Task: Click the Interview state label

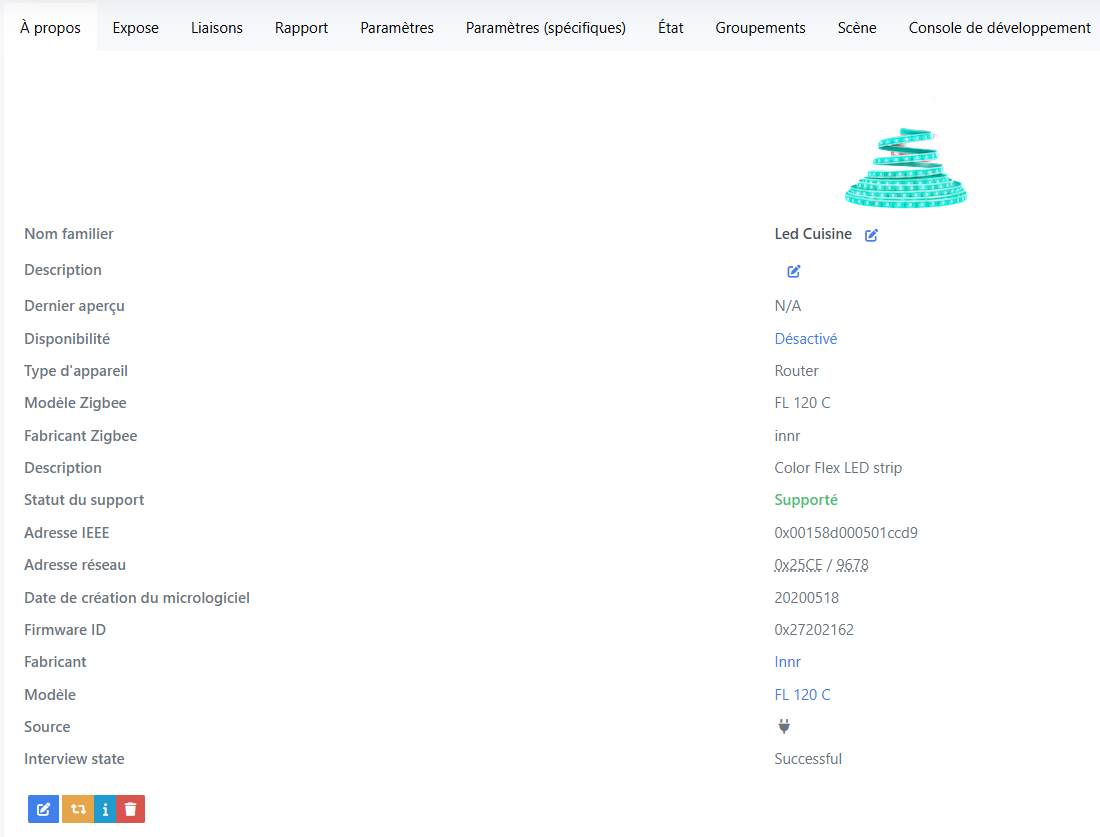Action: coord(74,758)
